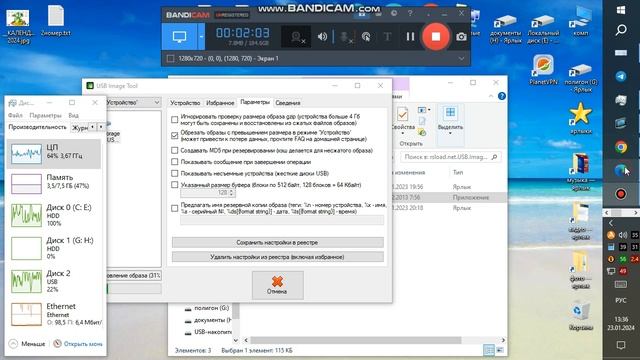Viewport: 640px width, 360px height.
Task: Select 2номер.txt desktop file
Action: 56,20
